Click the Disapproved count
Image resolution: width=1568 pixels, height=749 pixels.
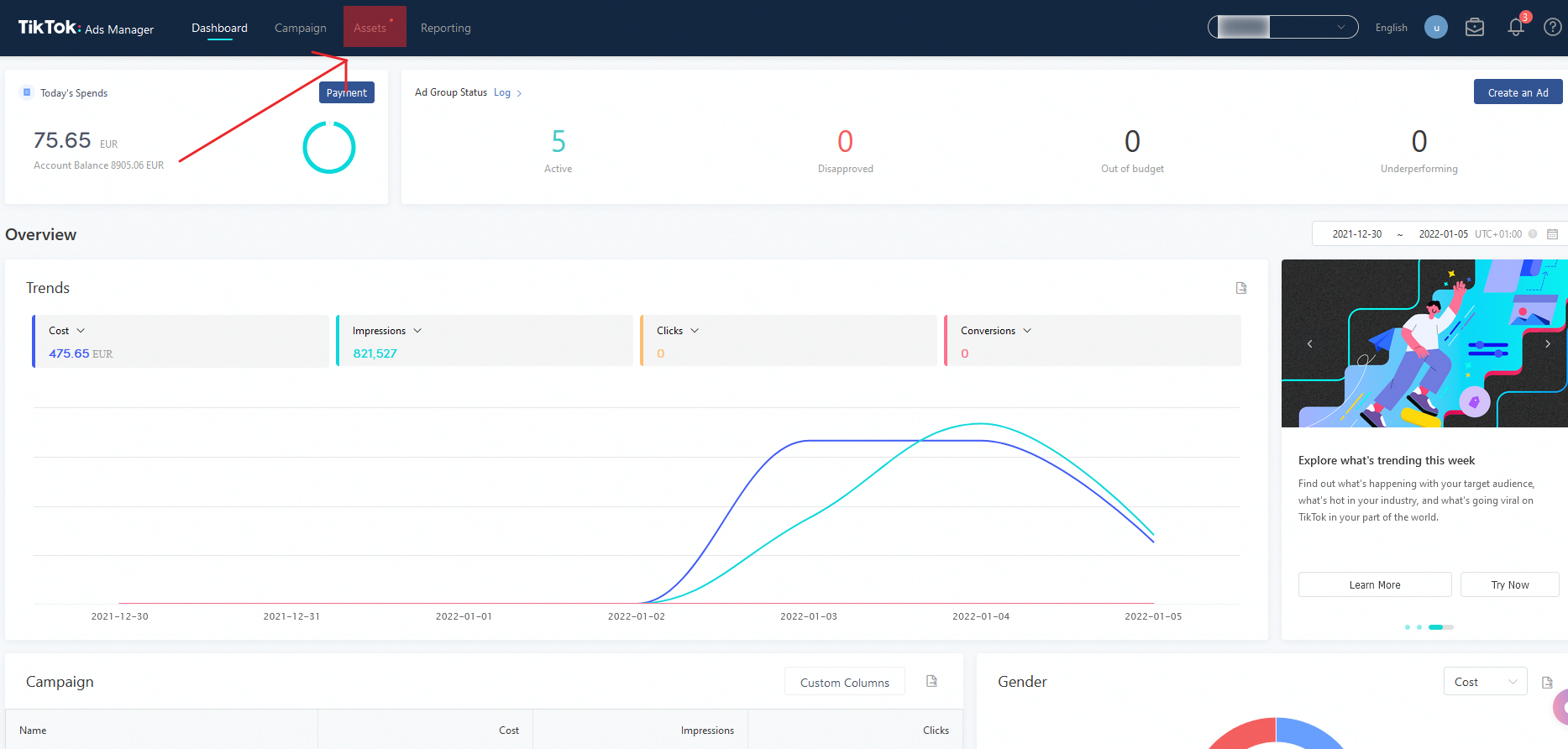click(846, 141)
